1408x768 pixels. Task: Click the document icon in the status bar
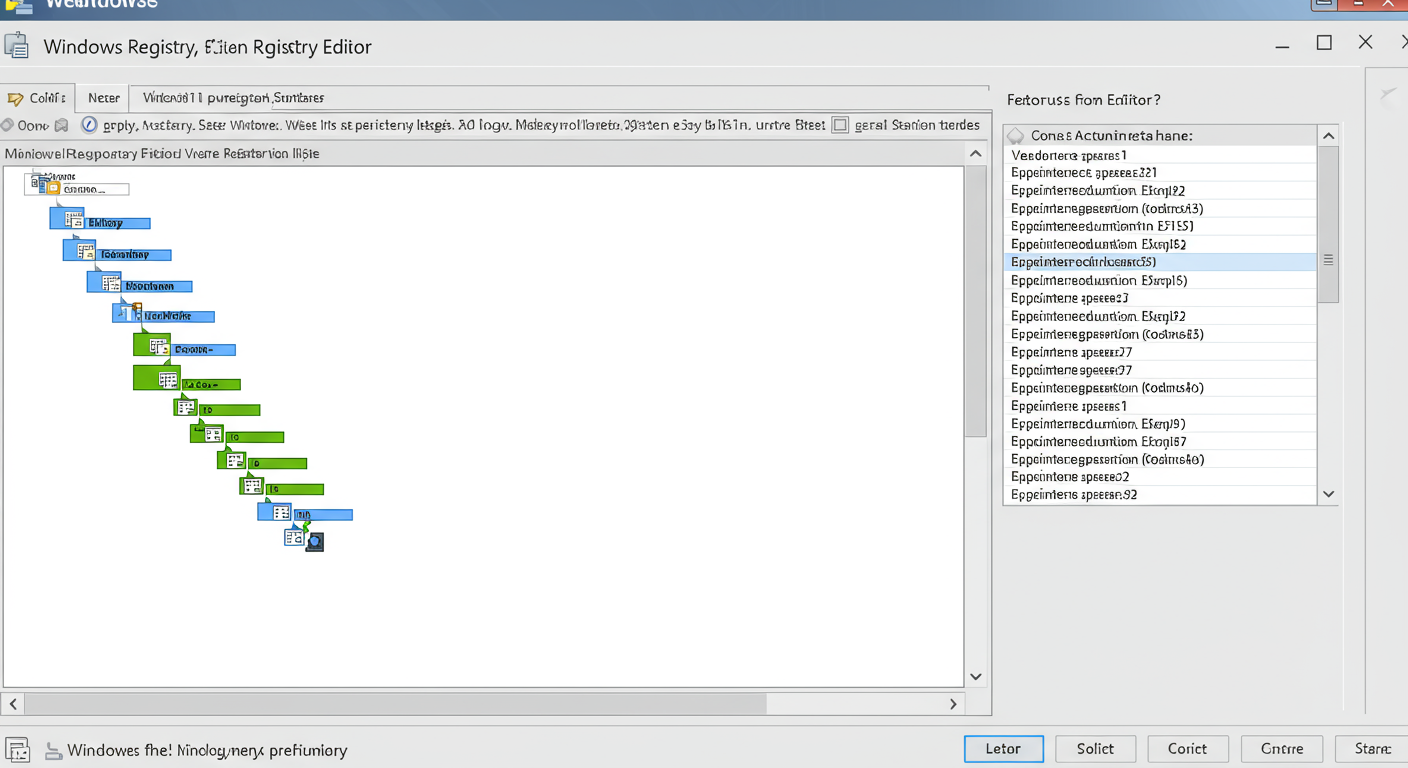point(17,751)
